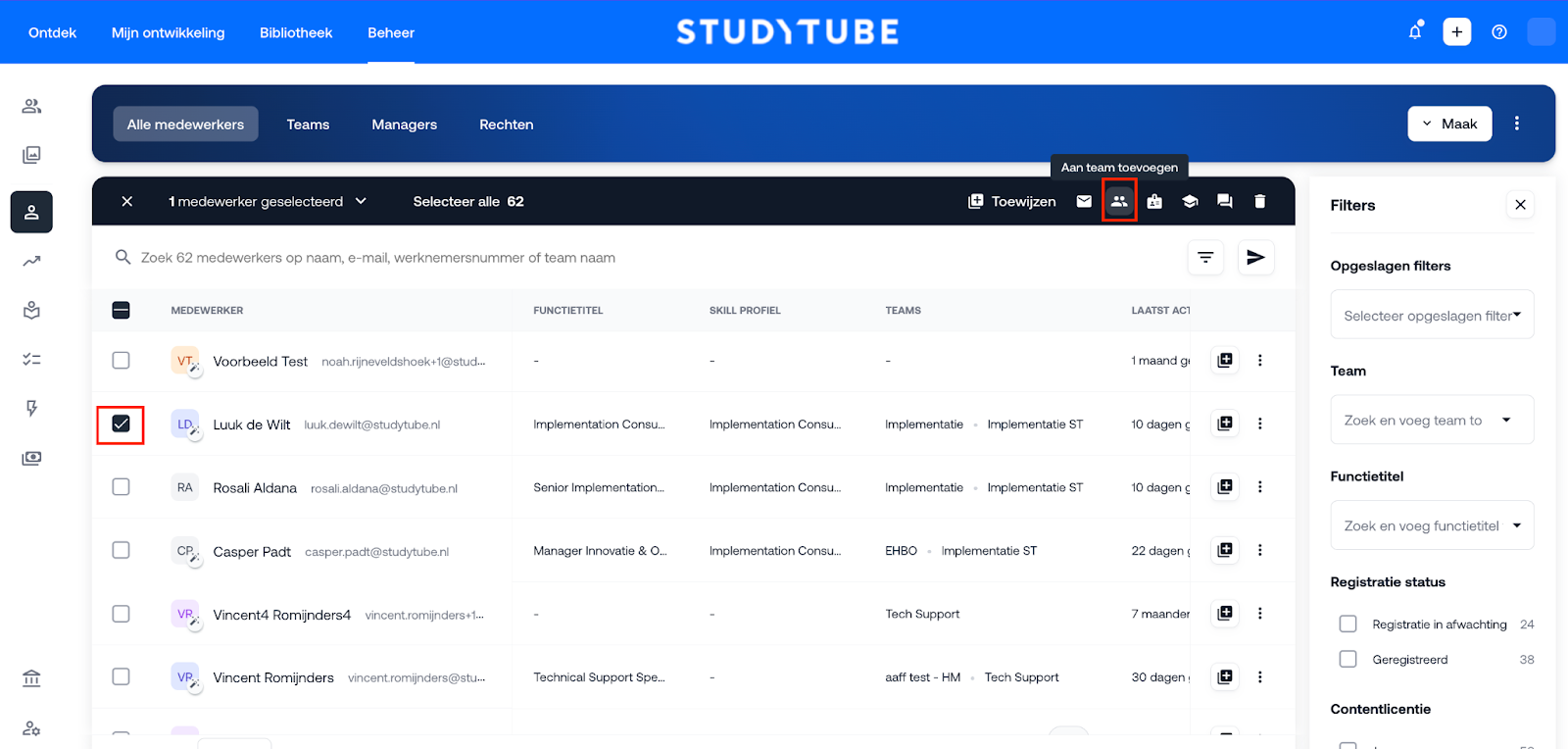Viewport: 1568px width, 749px height.
Task: Expand the Functietitel filter dropdown
Action: coord(1432,525)
